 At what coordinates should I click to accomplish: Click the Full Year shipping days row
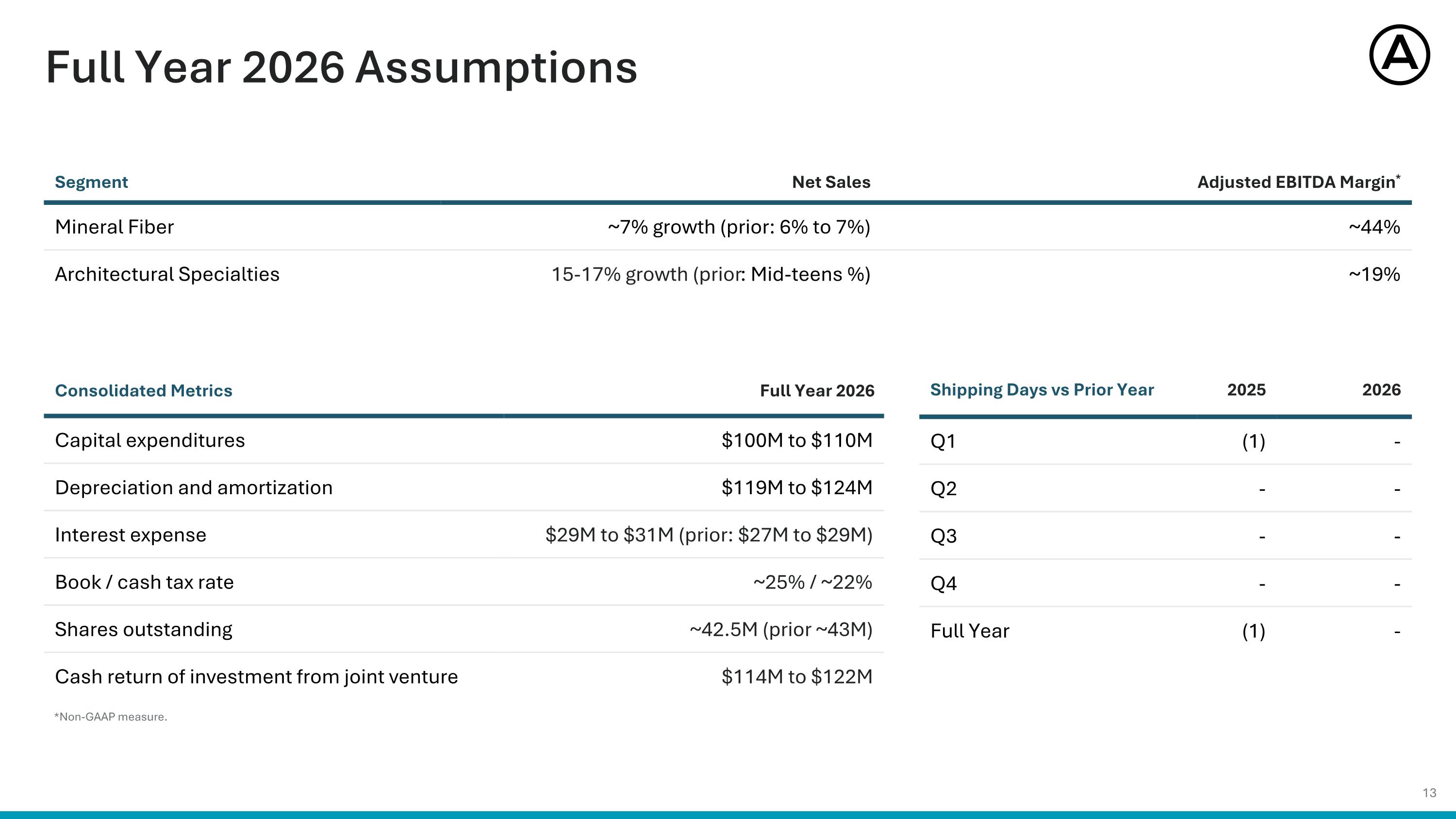[1165, 631]
